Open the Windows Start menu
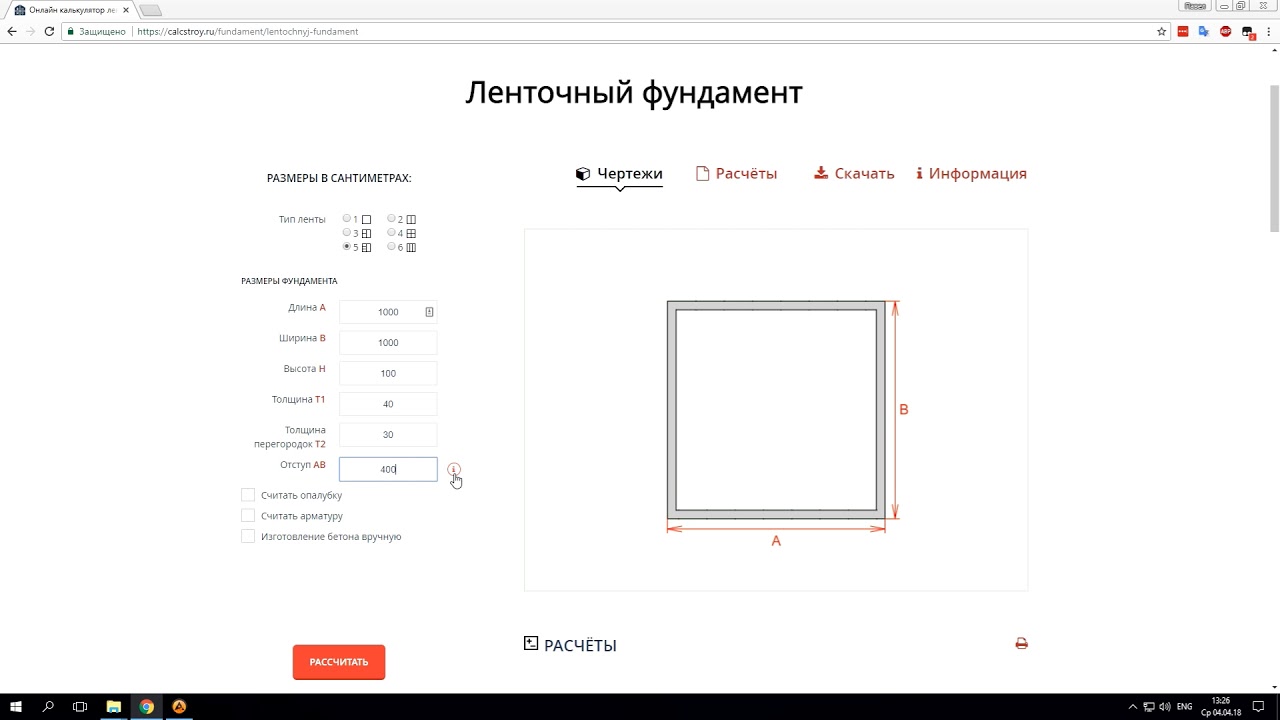This screenshot has width=1280, height=720. [16, 706]
